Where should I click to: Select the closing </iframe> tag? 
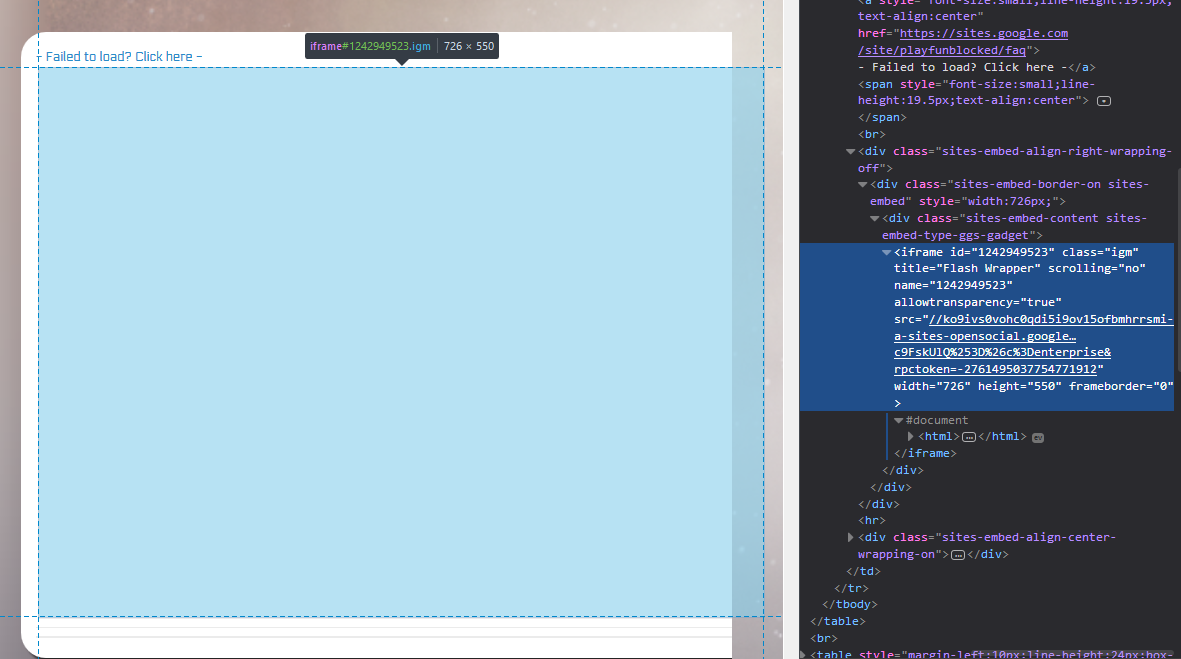(925, 453)
